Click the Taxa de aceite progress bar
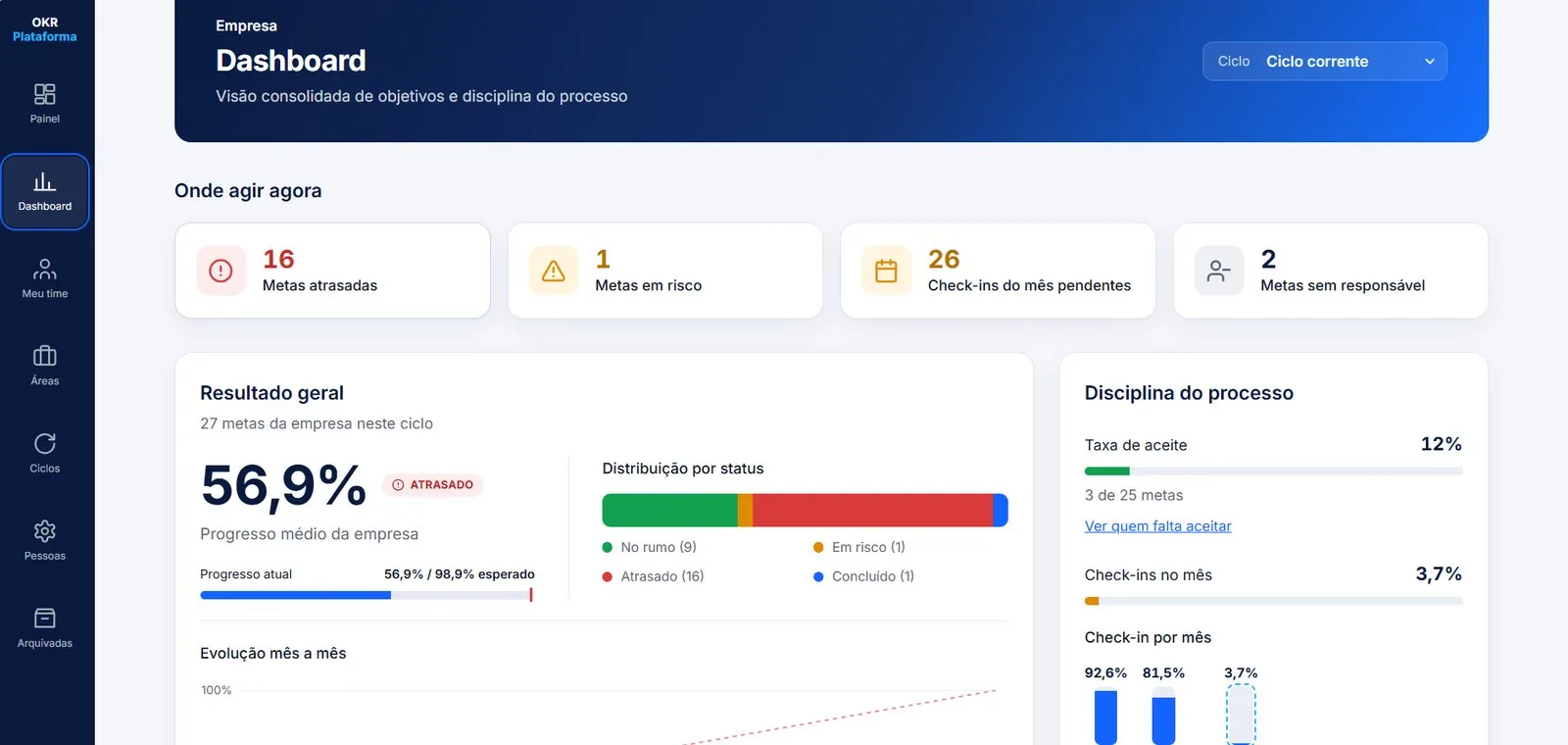 tap(1273, 472)
